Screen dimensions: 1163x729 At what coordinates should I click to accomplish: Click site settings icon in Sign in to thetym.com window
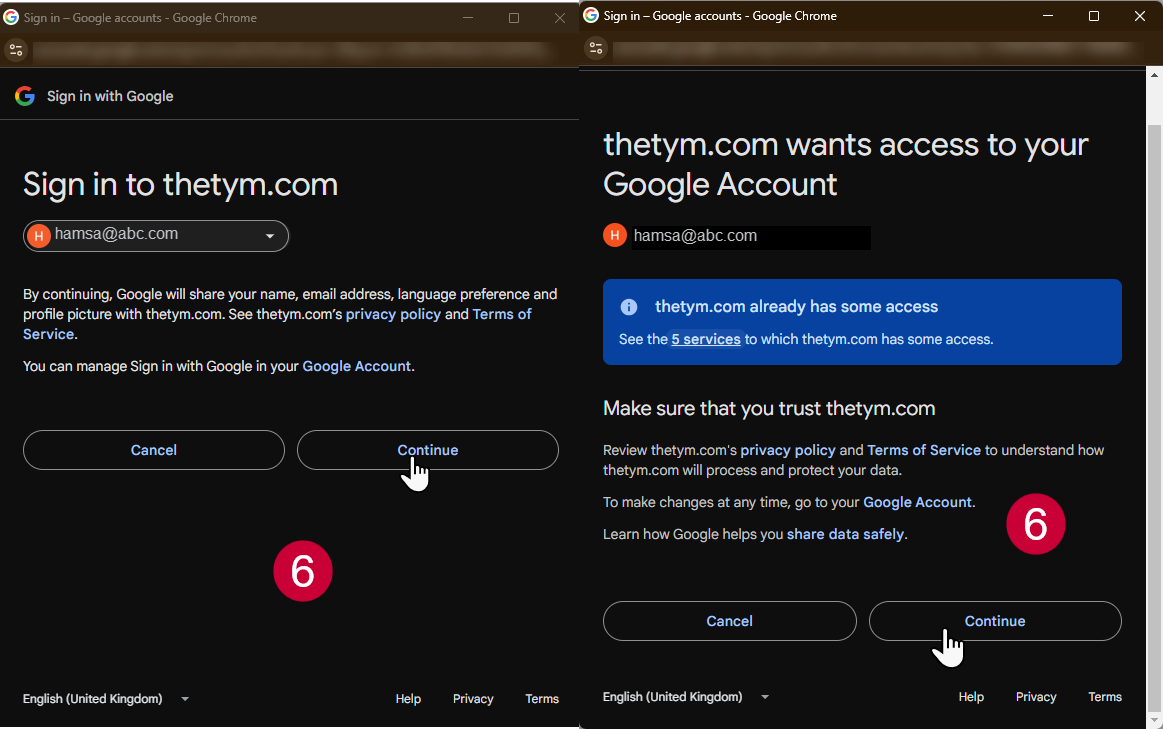click(x=16, y=50)
